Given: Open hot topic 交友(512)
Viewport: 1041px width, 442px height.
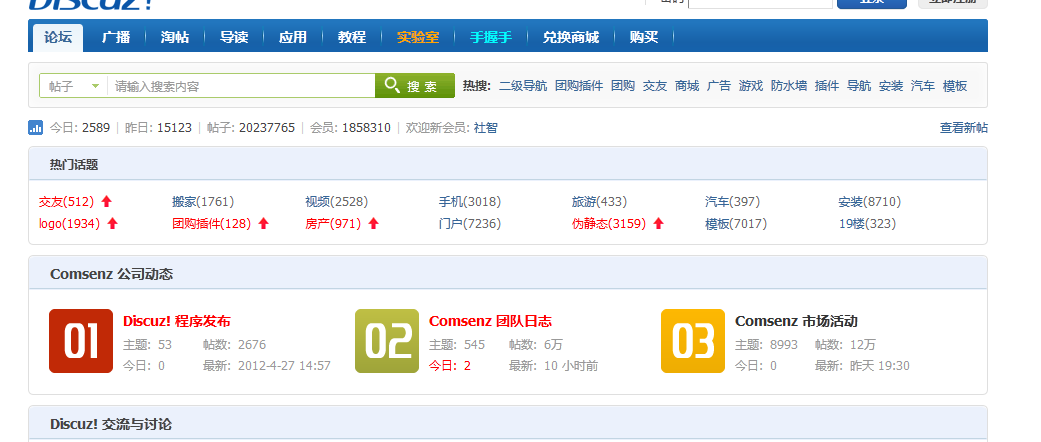Looking at the screenshot, I should (x=66, y=202).
